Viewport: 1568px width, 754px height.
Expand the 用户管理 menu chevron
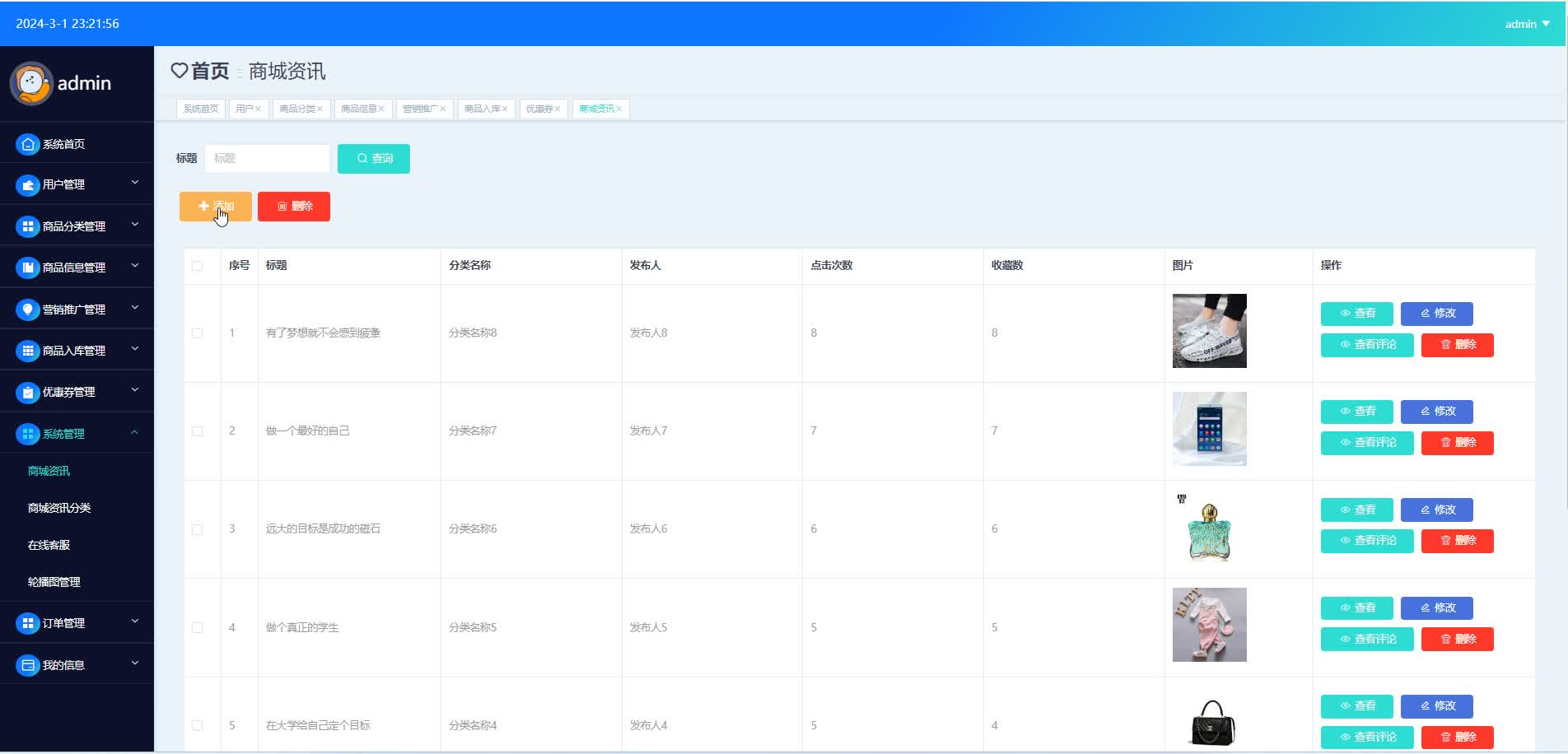tap(135, 183)
